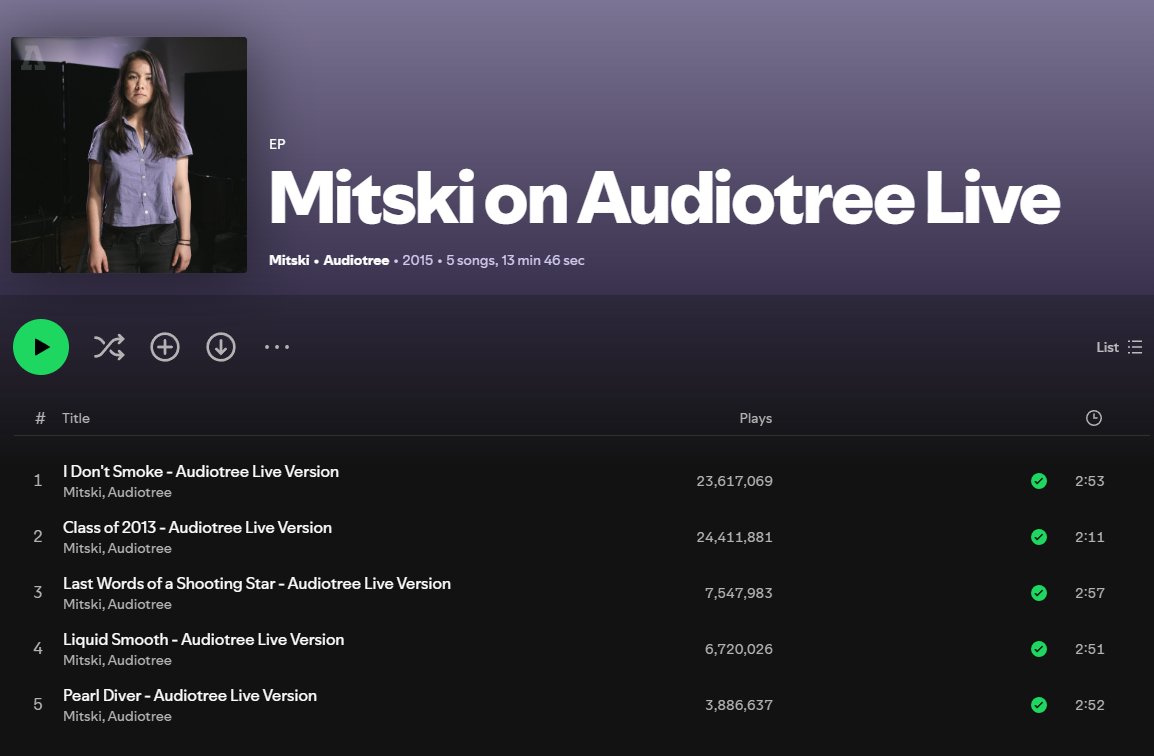Open more options three-dot menu
The width and height of the screenshot is (1154, 756).
point(277,347)
